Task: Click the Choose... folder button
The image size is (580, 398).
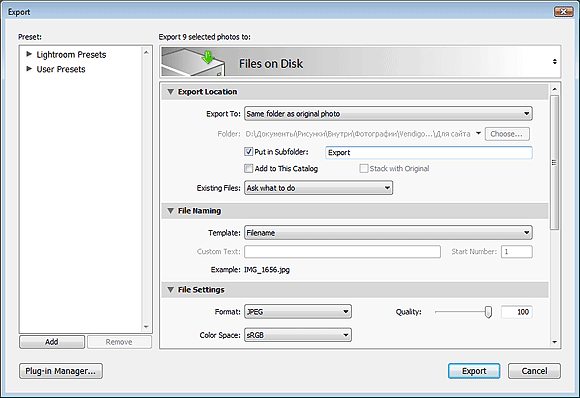Action: (507, 134)
